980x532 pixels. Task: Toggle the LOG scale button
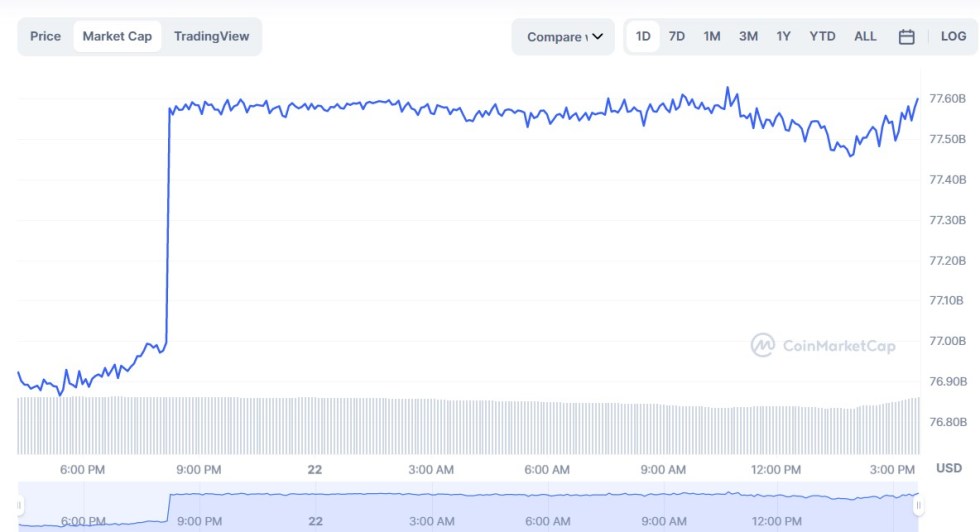953,37
